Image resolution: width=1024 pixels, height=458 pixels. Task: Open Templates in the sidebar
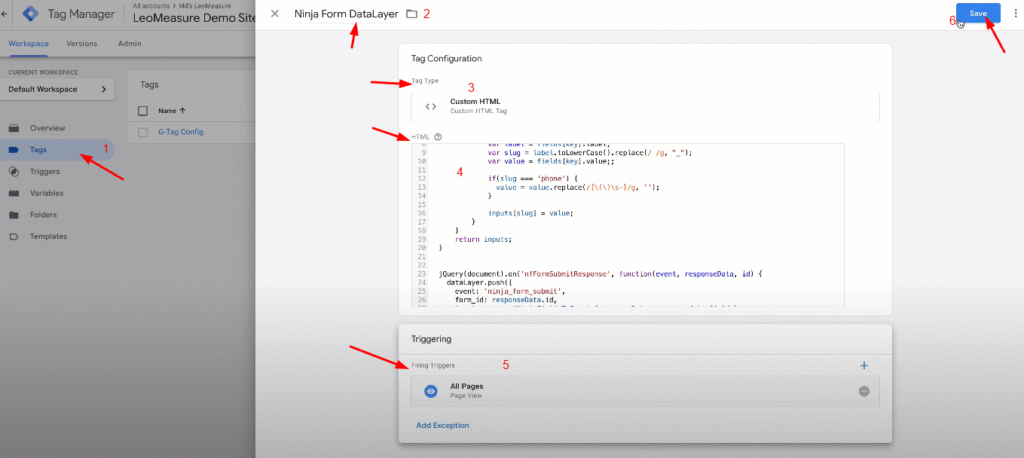click(48, 237)
